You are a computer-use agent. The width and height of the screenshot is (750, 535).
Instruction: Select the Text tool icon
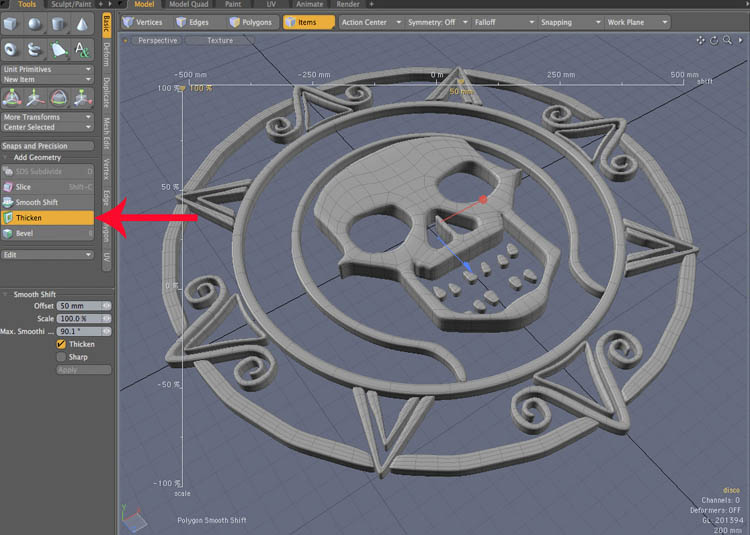tap(82, 49)
